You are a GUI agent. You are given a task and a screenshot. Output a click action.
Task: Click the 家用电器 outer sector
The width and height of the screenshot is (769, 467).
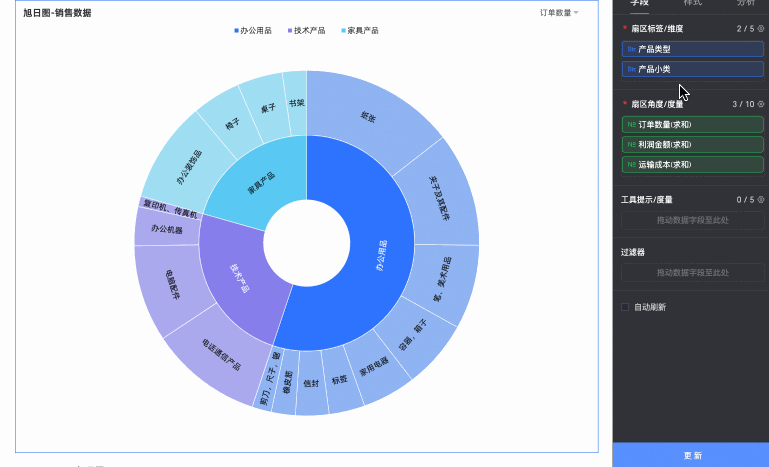pos(374,366)
